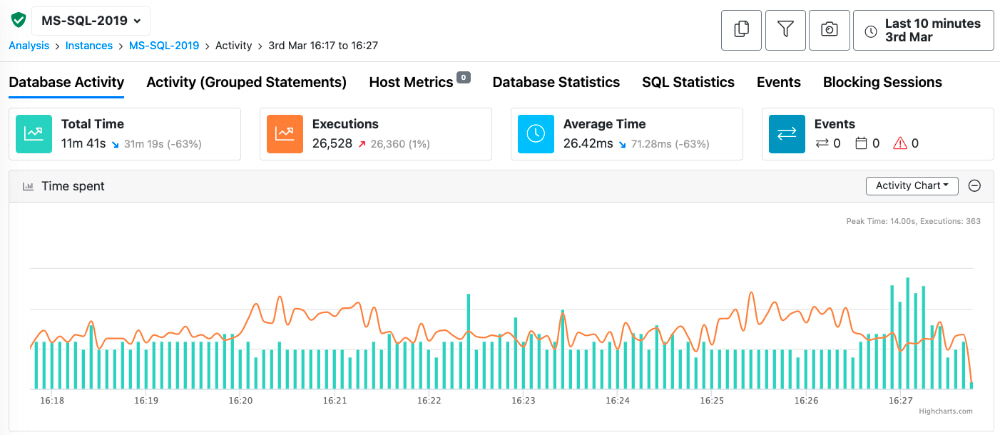
Task: Click the change events arrows count icon
Action: click(x=821, y=144)
